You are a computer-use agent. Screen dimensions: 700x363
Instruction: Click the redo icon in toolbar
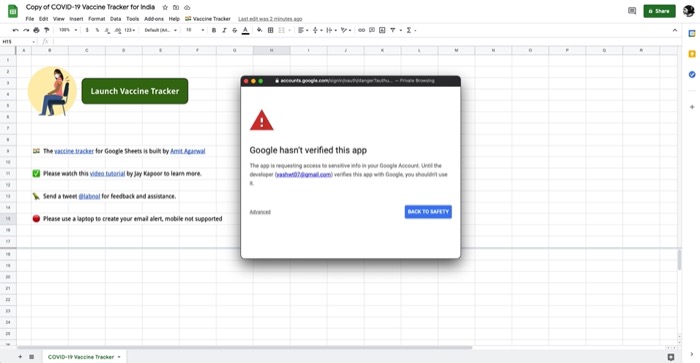[x=26, y=30]
